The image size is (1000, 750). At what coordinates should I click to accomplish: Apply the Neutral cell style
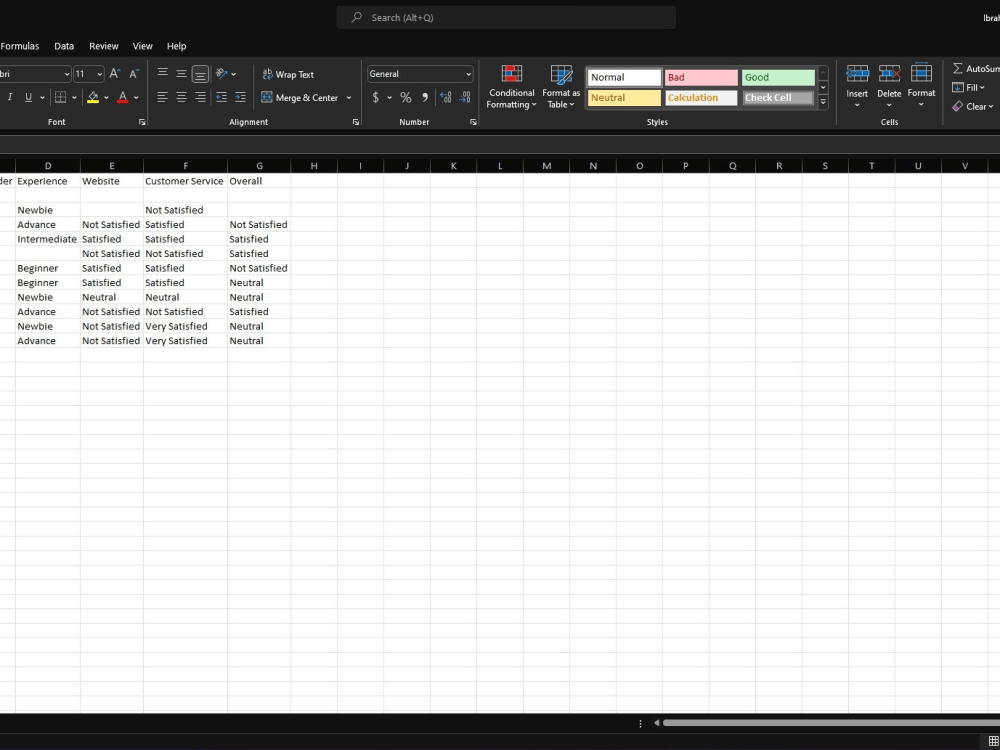(624, 98)
